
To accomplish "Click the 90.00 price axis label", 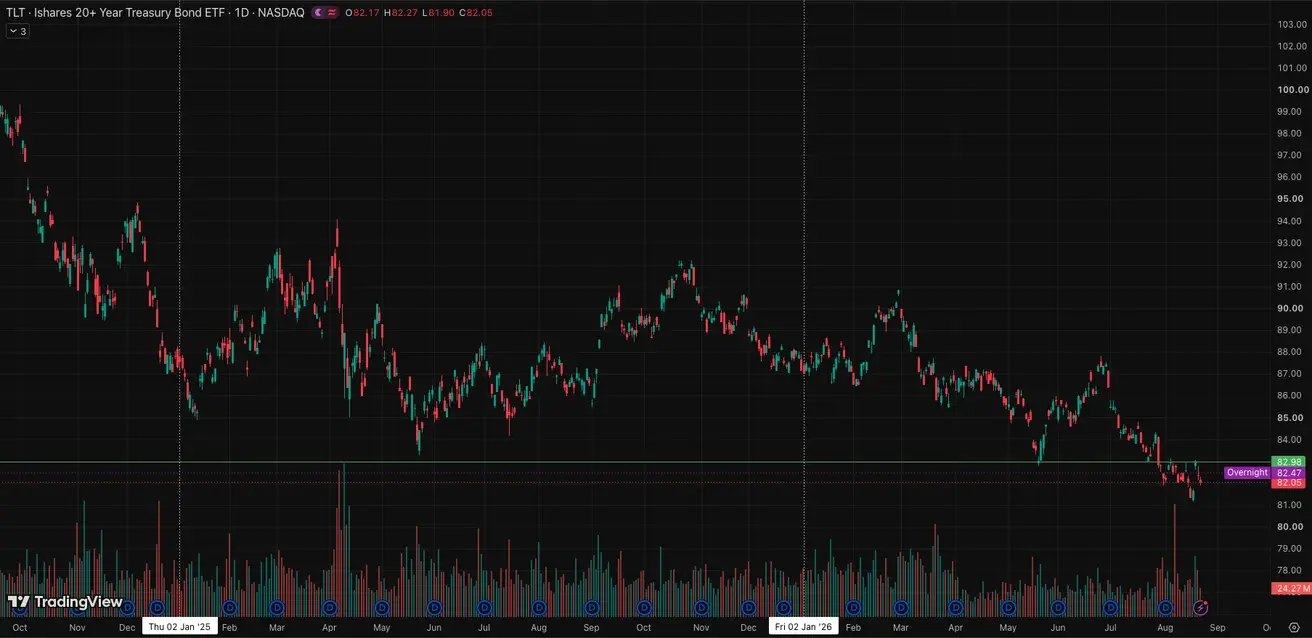I will tap(1291, 308).
